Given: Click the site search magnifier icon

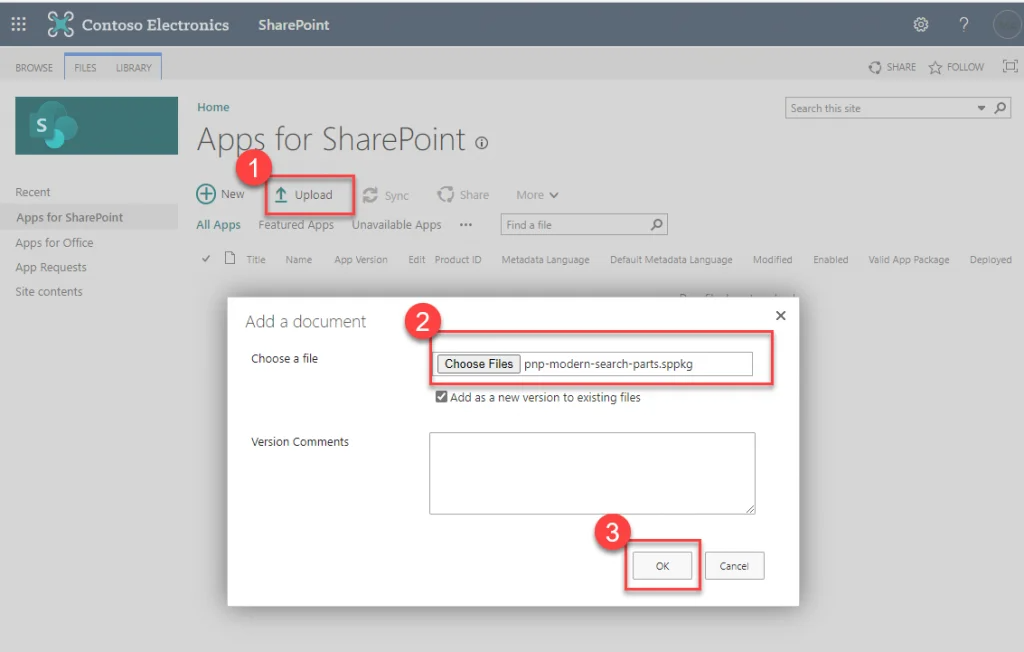Looking at the screenshot, I should point(1000,108).
